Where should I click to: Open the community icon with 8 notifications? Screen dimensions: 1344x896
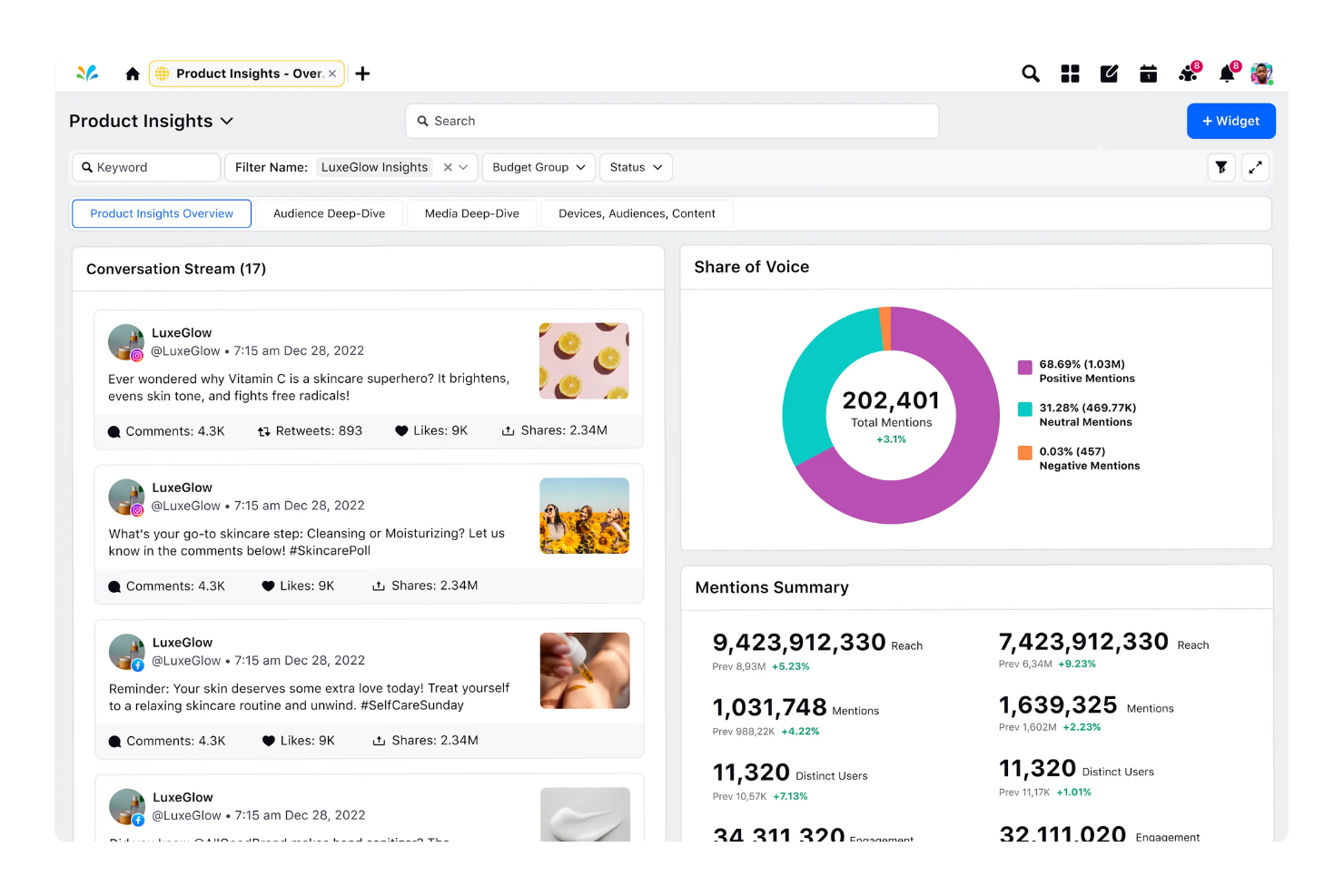(1188, 74)
